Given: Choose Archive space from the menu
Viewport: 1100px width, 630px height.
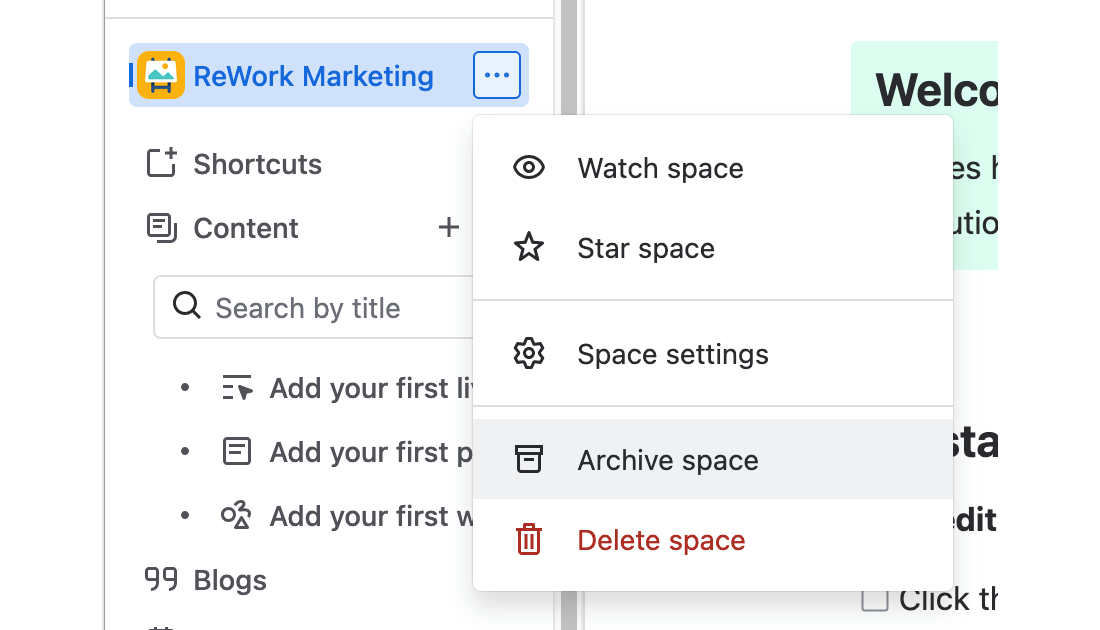Looking at the screenshot, I should [667, 459].
